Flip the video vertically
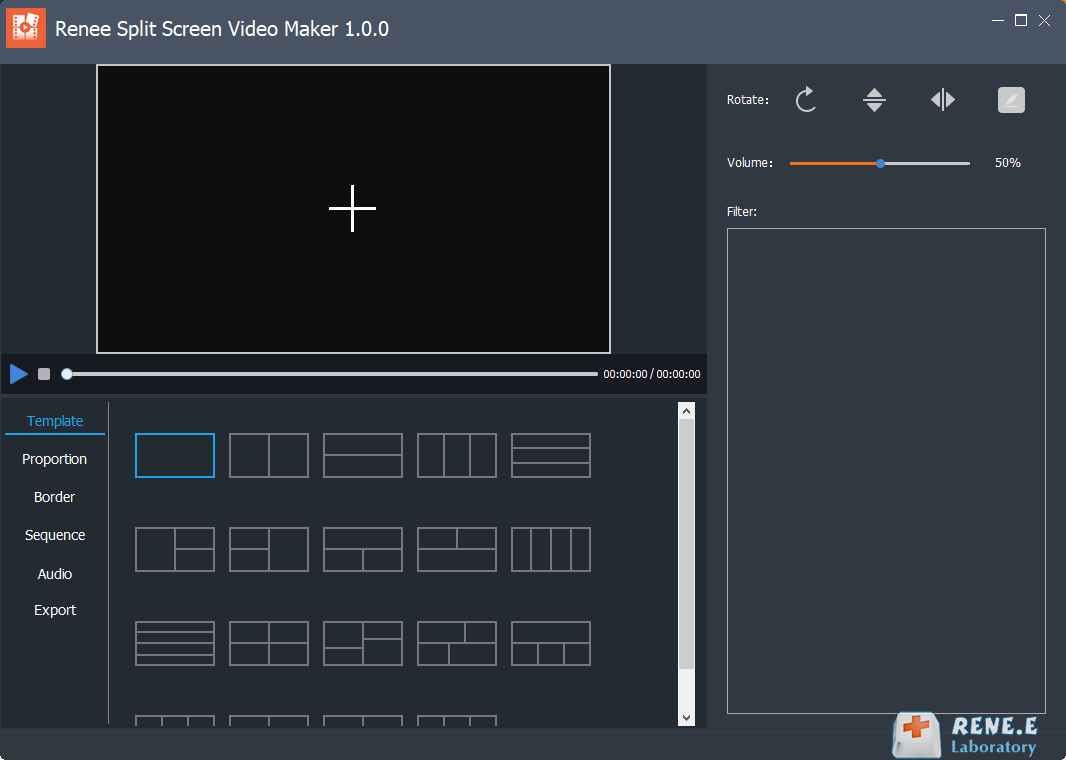1066x760 pixels. [x=874, y=100]
